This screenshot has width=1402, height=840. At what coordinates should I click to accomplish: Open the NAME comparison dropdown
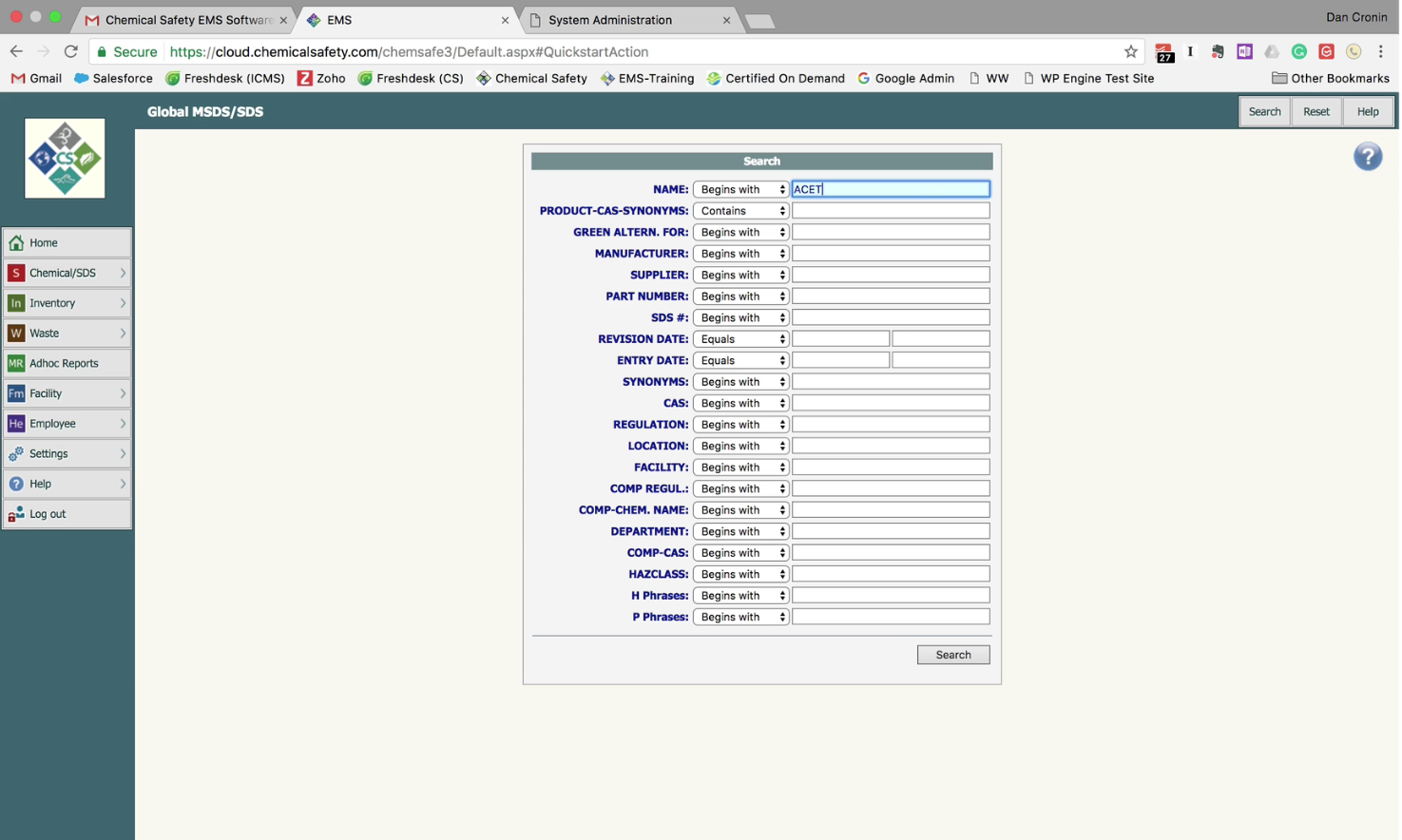[739, 188]
